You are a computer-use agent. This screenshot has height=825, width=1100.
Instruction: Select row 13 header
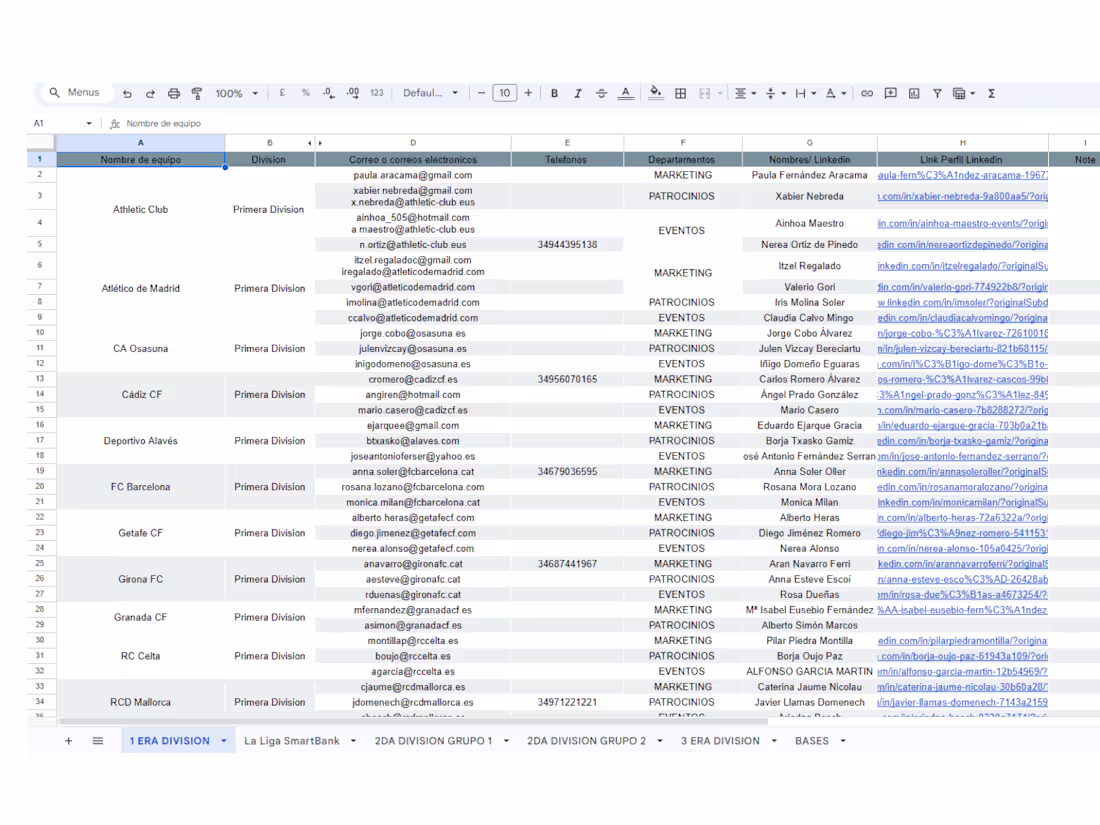[x=40, y=379]
